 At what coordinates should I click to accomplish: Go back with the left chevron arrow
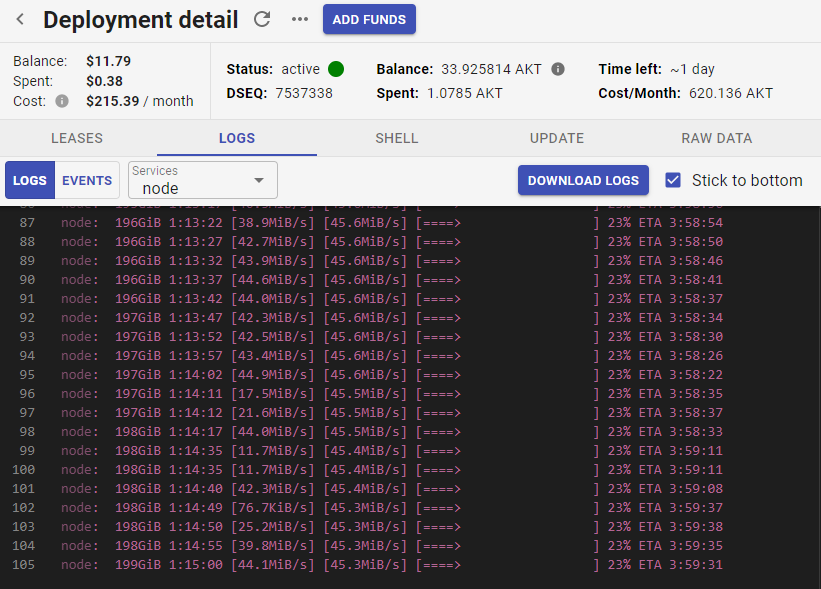pos(20,19)
